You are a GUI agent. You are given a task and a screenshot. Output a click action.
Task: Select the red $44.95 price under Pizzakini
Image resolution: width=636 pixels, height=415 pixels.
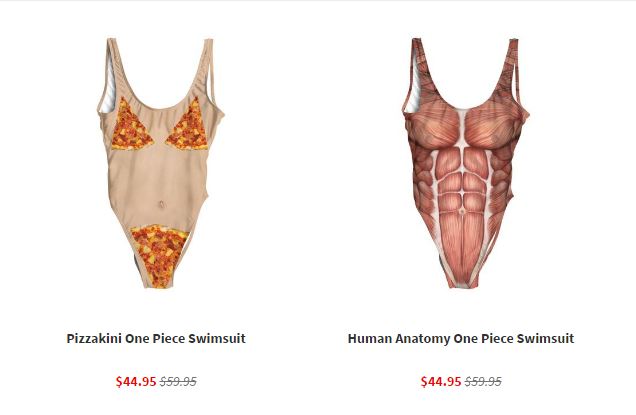click(136, 381)
